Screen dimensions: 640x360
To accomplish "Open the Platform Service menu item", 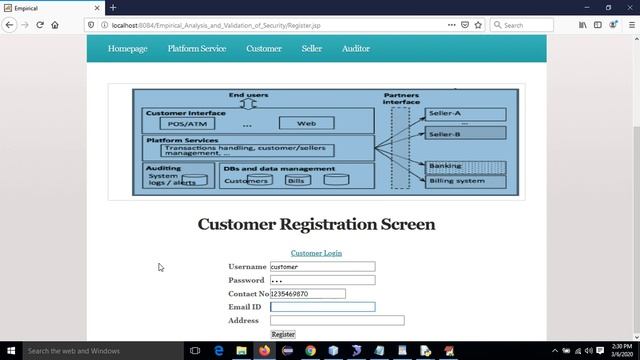I will (197, 49).
